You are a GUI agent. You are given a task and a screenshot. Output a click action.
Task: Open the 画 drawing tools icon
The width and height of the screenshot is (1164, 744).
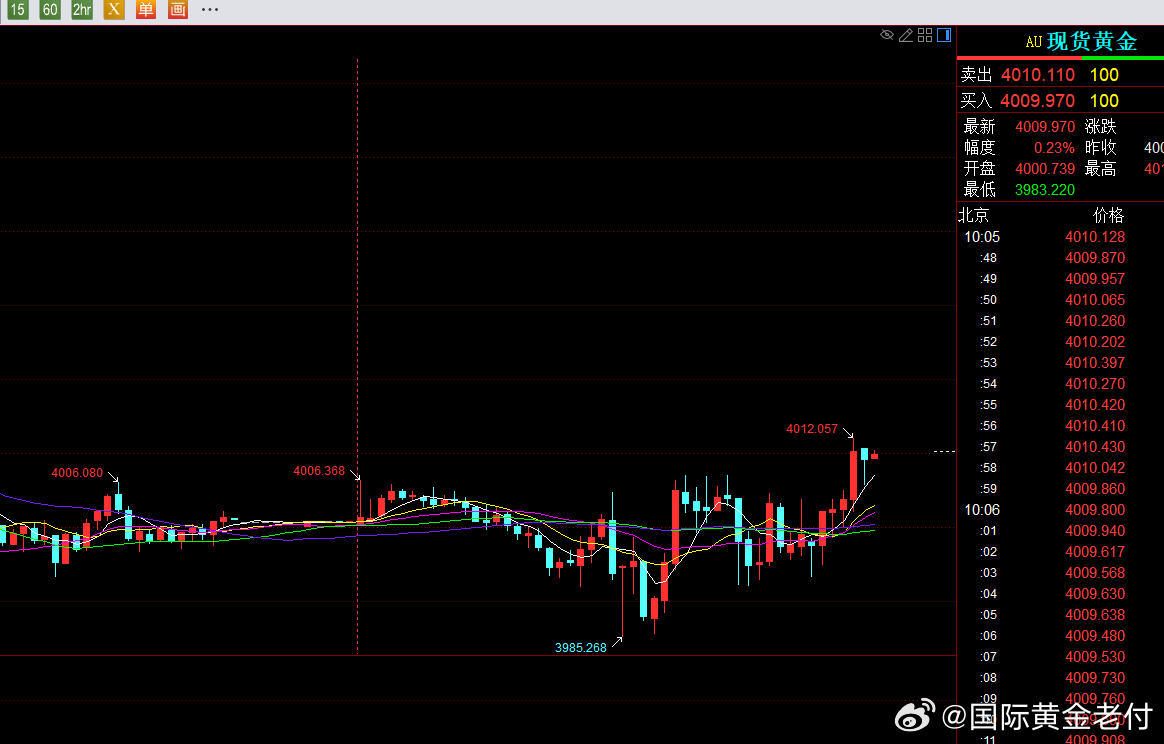point(177,10)
